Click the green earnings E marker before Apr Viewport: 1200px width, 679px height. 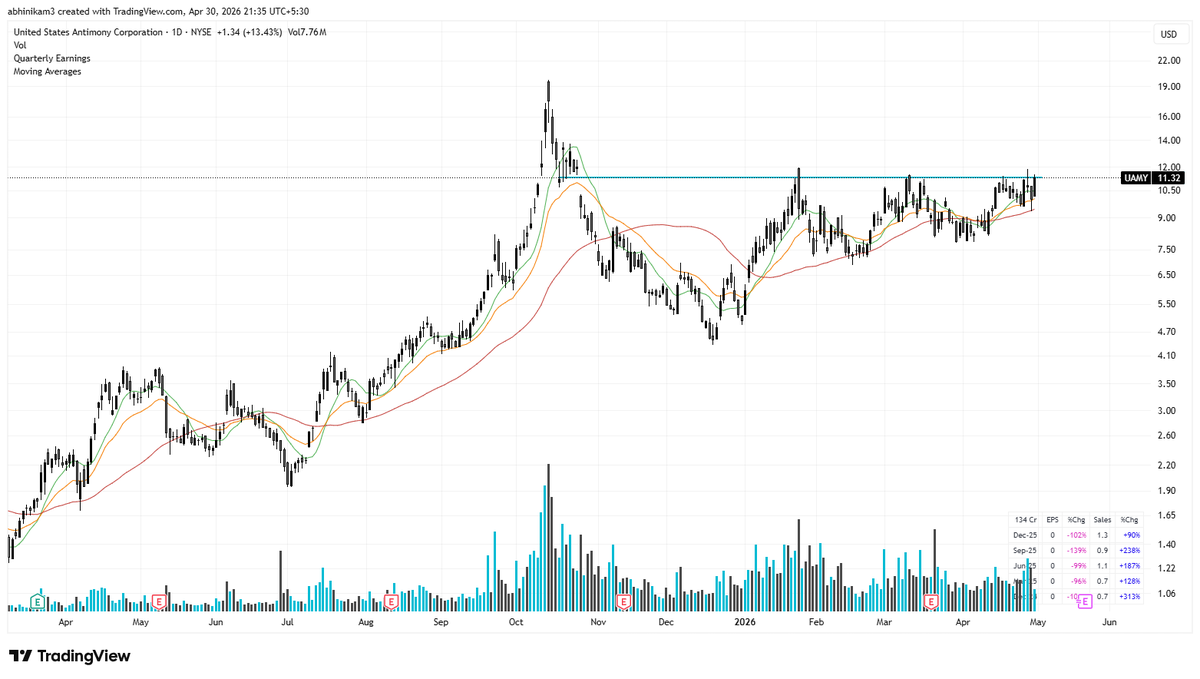click(x=37, y=601)
